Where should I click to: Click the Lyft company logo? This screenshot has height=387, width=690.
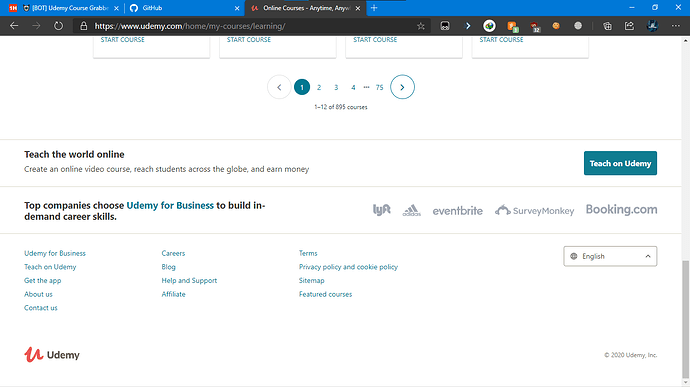click(382, 210)
